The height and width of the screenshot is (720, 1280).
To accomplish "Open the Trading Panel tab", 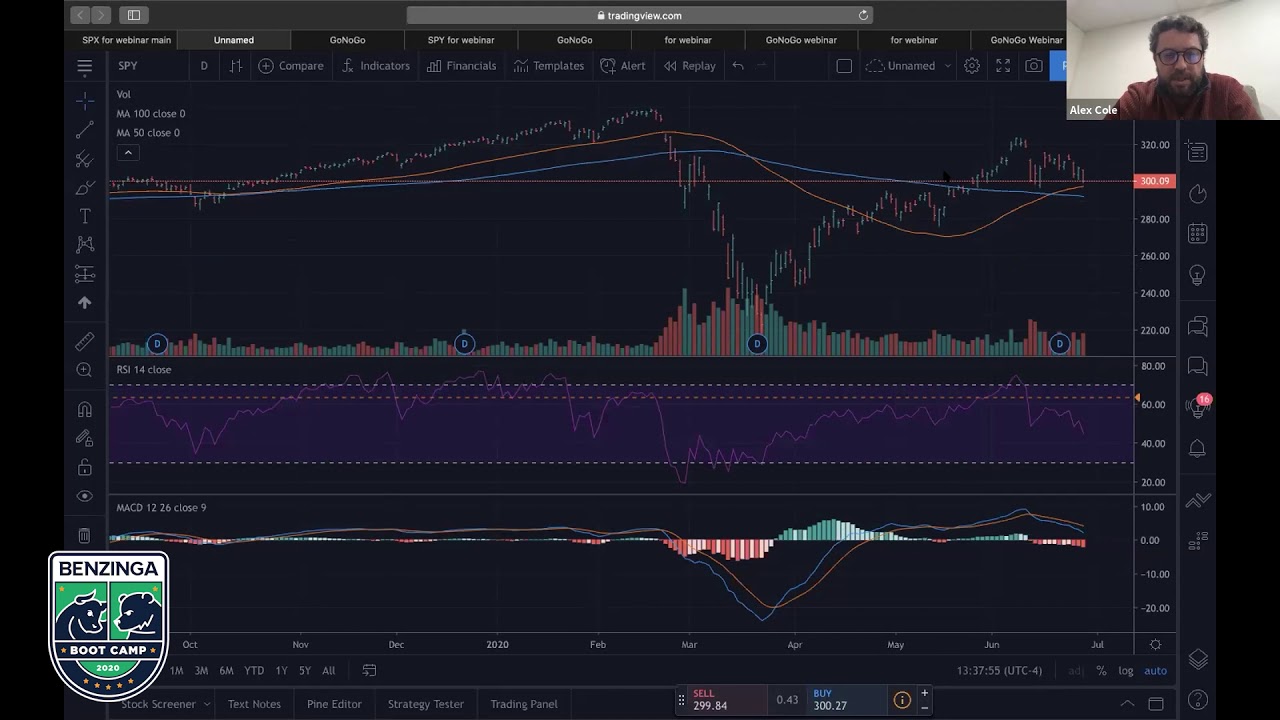I will (x=523, y=704).
